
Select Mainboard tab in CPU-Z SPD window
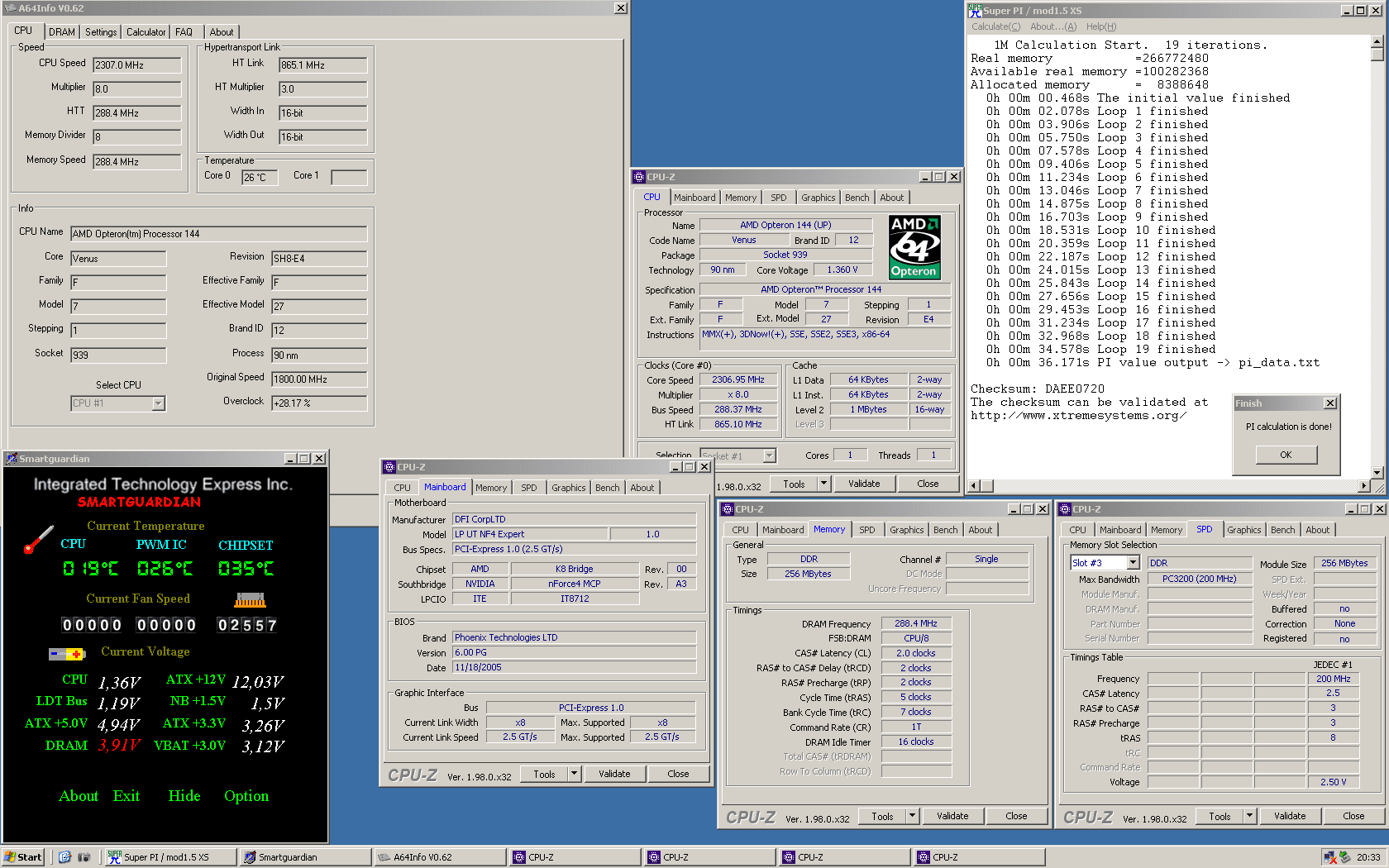coord(1120,530)
